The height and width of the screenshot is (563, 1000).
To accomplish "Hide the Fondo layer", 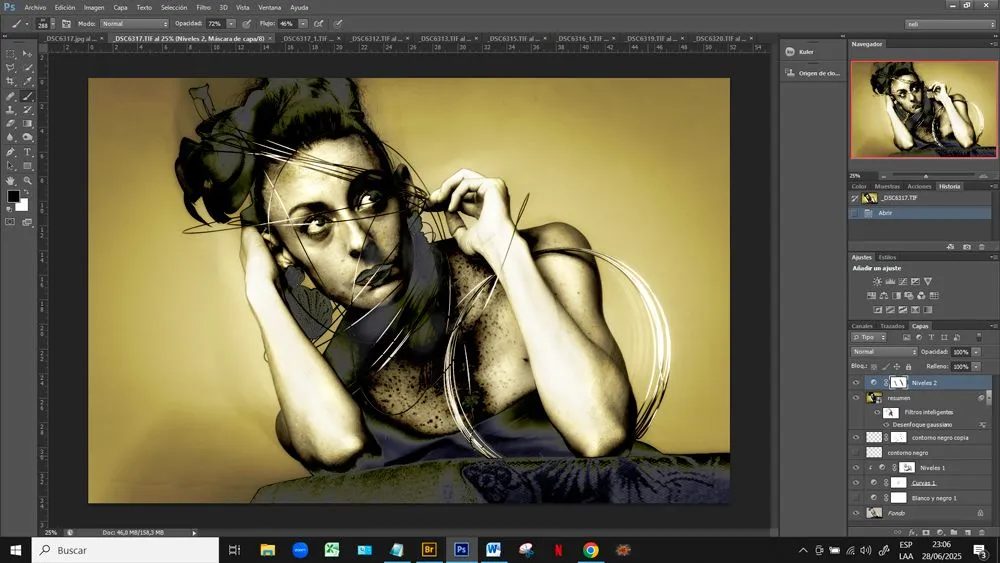I will (856, 513).
